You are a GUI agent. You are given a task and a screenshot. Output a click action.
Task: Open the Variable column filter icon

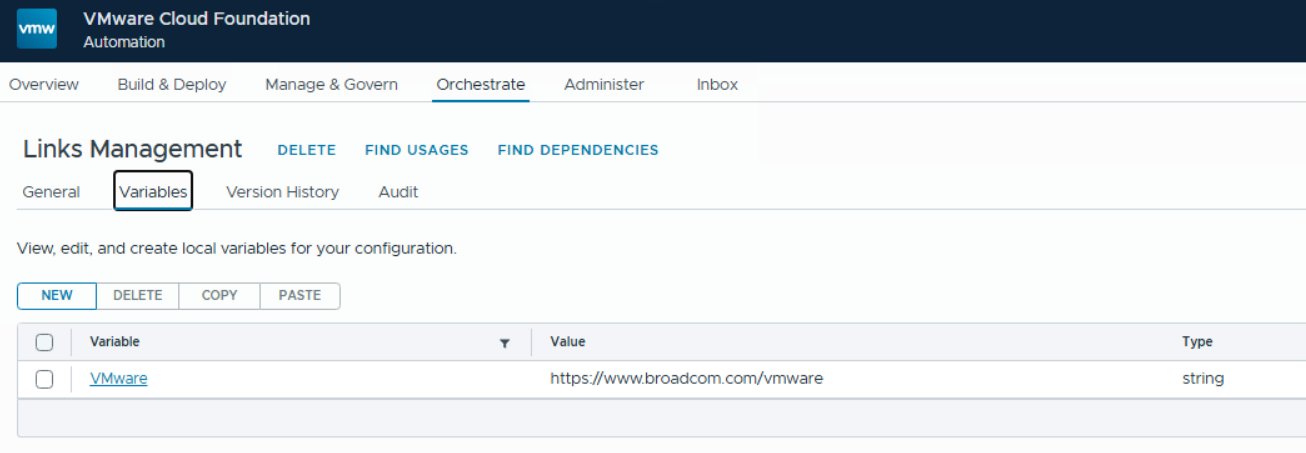(505, 343)
